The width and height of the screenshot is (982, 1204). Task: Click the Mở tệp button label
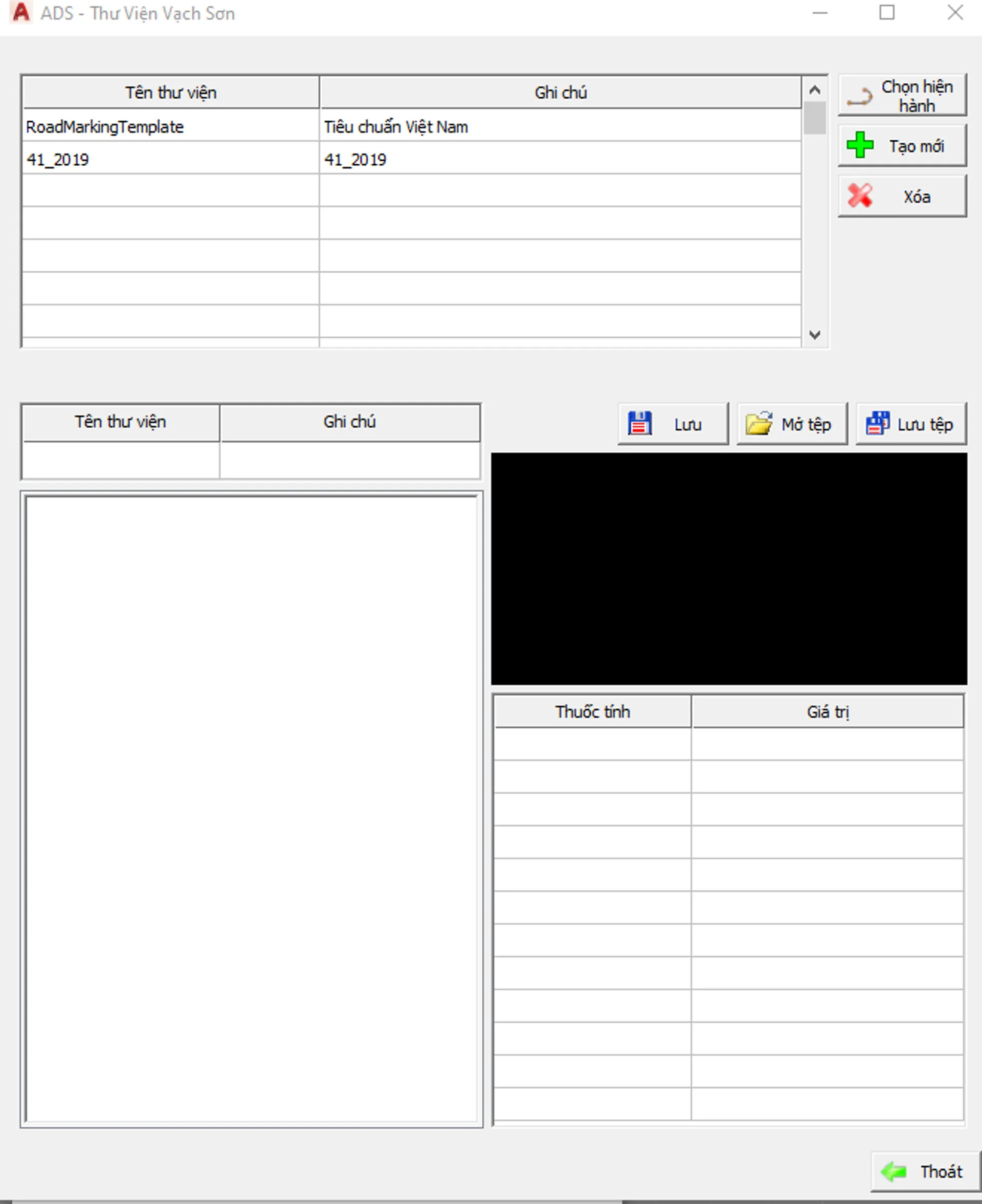click(x=806, y=424)
